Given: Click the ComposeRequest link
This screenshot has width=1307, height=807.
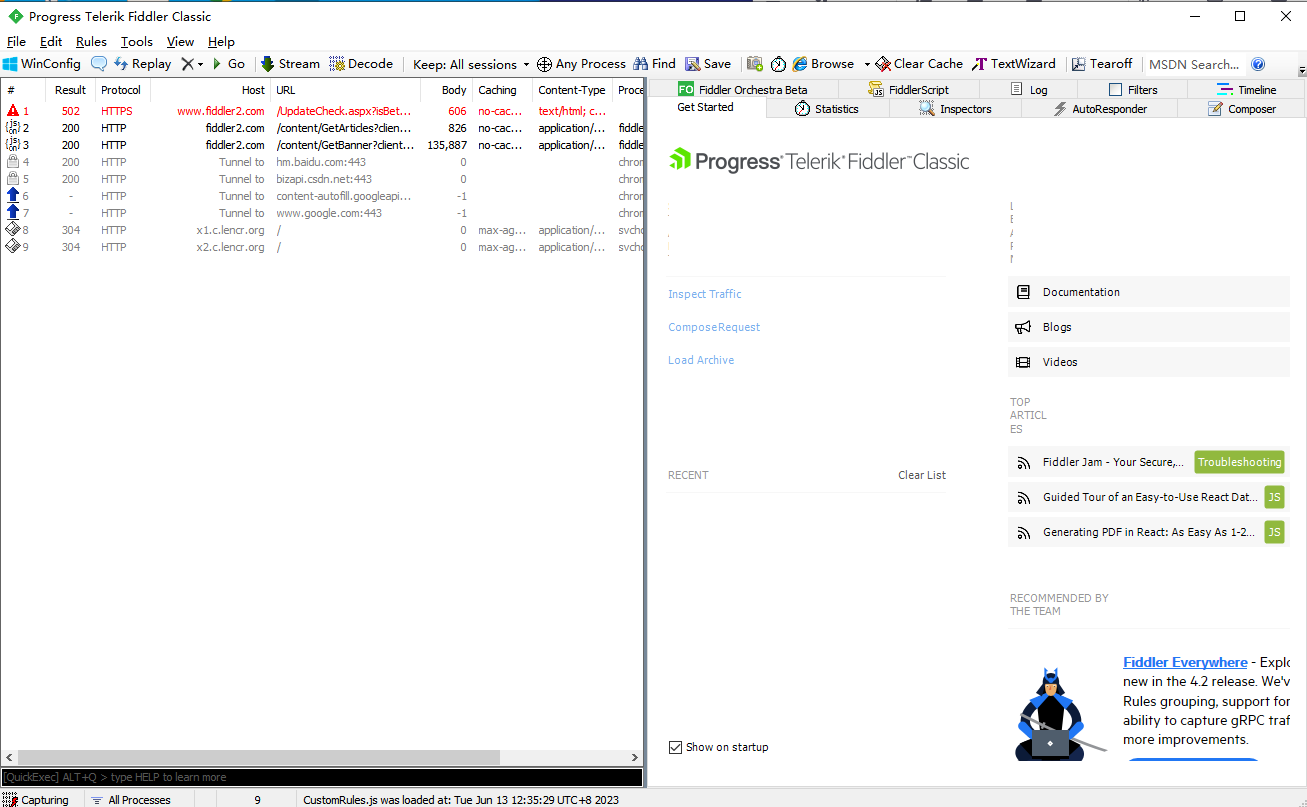Looking at the screenshot, I should click(x=714, y=327).
